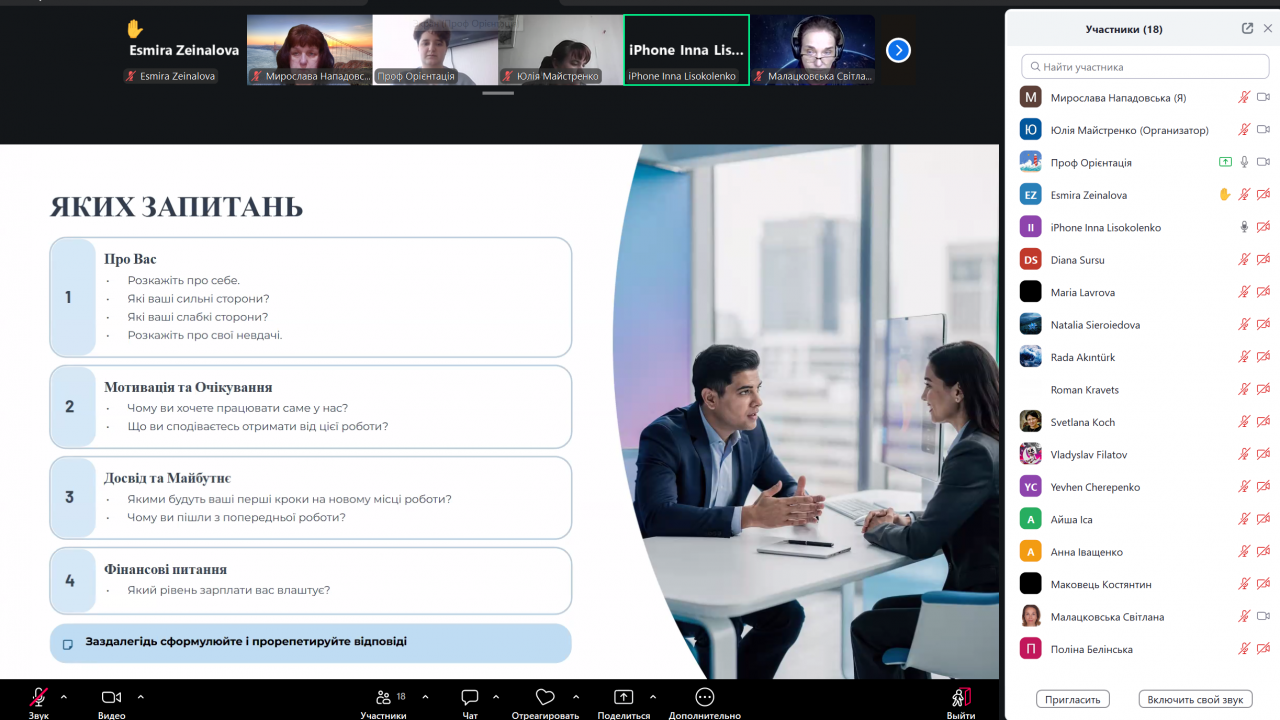Toggle Мирослава Нападовська's muted mic icon
Viewport: 1280px width, 720px height.
1244,98
